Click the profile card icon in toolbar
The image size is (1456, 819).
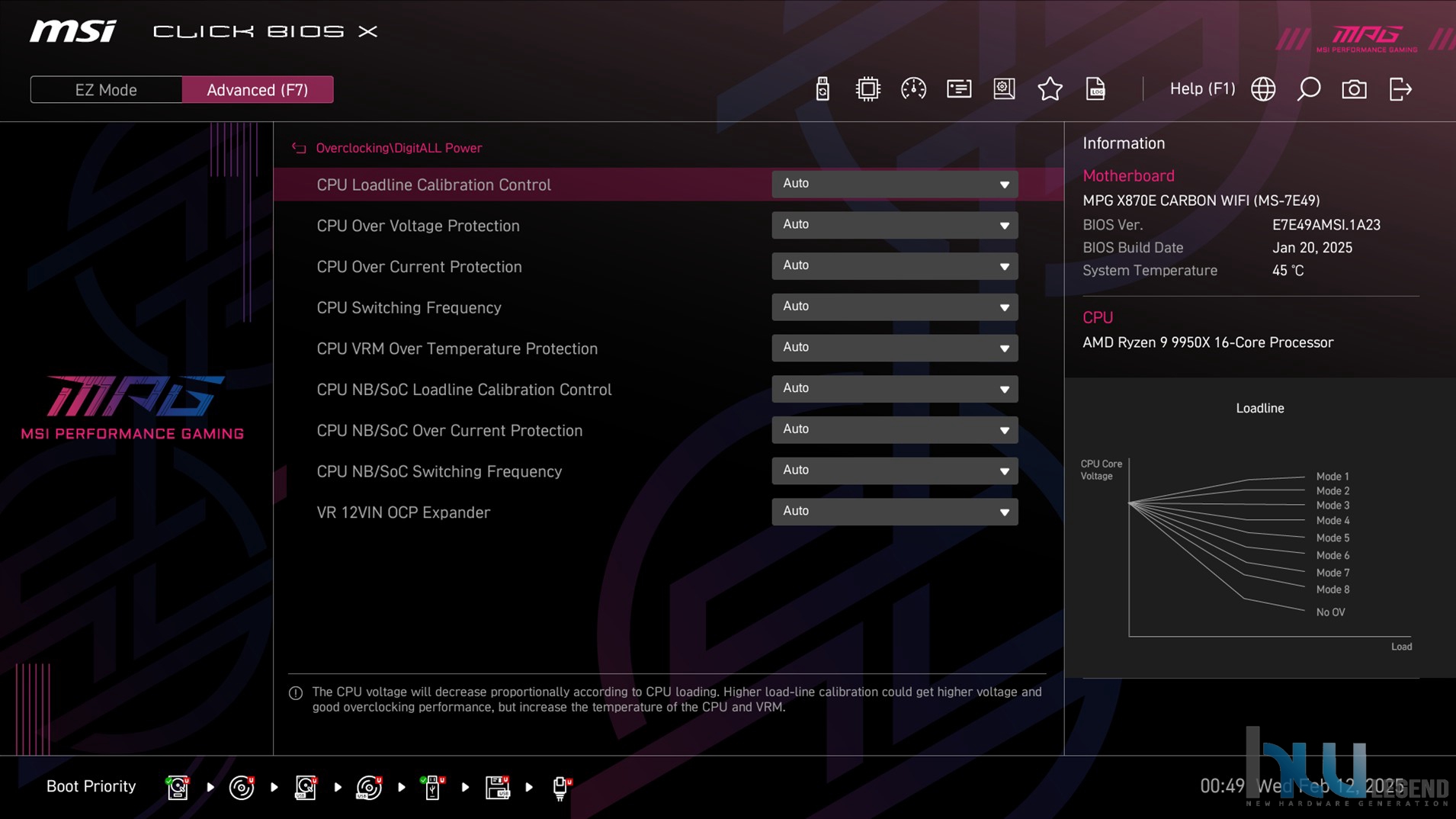[x=959, y=89]
